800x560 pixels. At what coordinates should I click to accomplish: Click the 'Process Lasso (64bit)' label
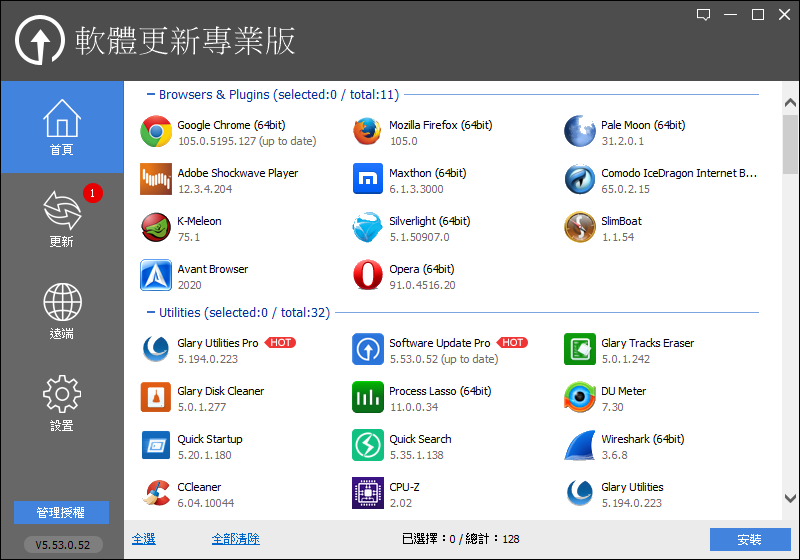pos(440,391)
